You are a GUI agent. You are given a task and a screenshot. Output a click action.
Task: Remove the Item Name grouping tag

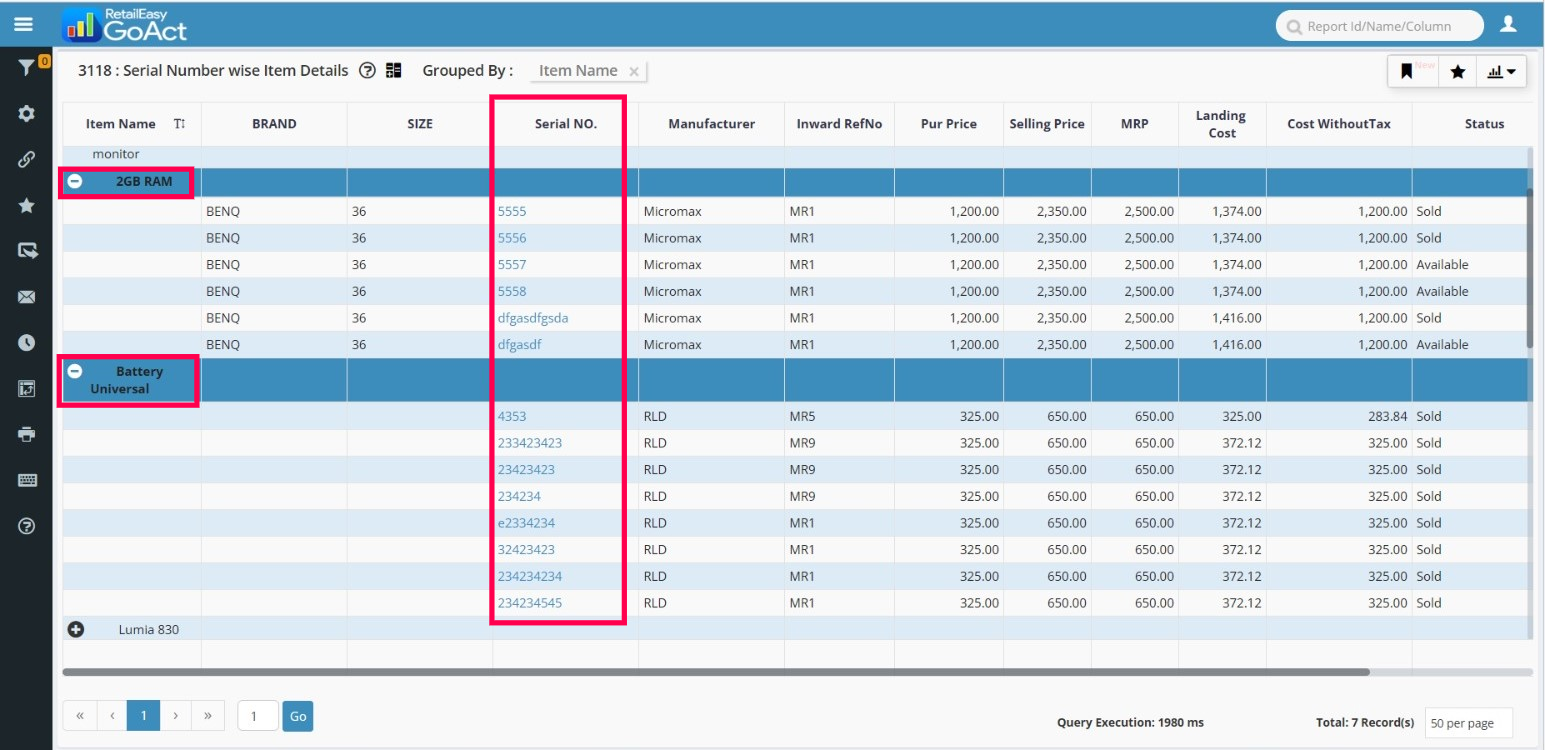coord(634,71)
